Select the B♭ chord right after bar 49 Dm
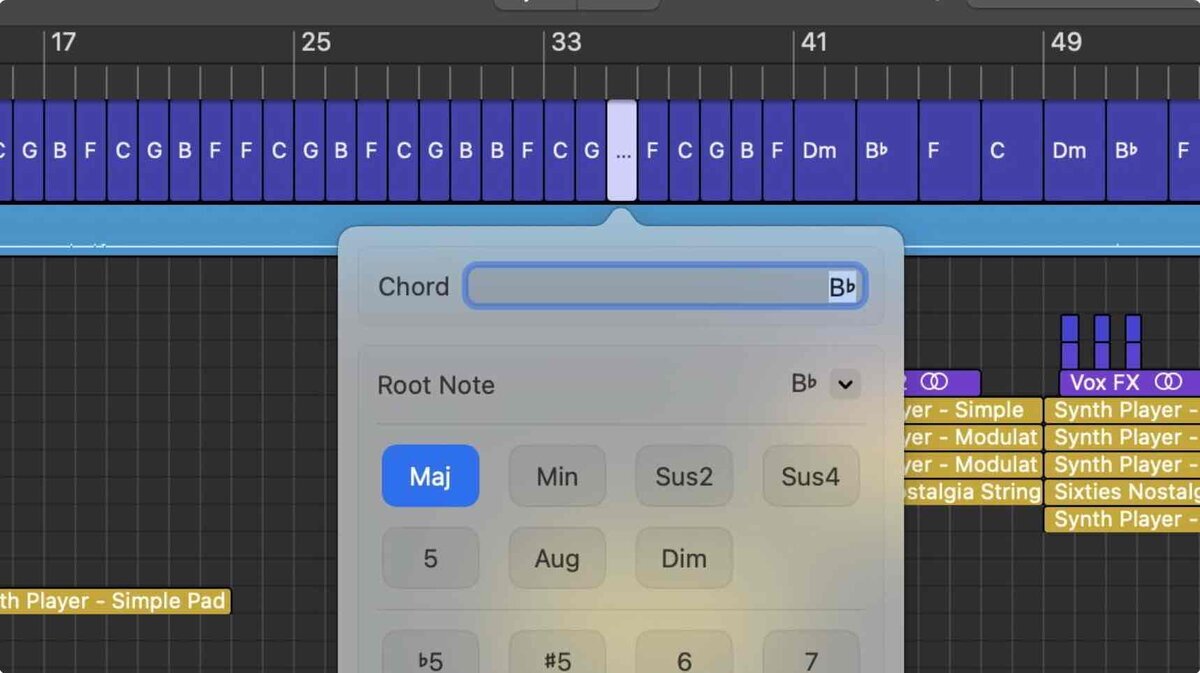The width and height of the screenshot is (1200, 673). pos(1137,151)
